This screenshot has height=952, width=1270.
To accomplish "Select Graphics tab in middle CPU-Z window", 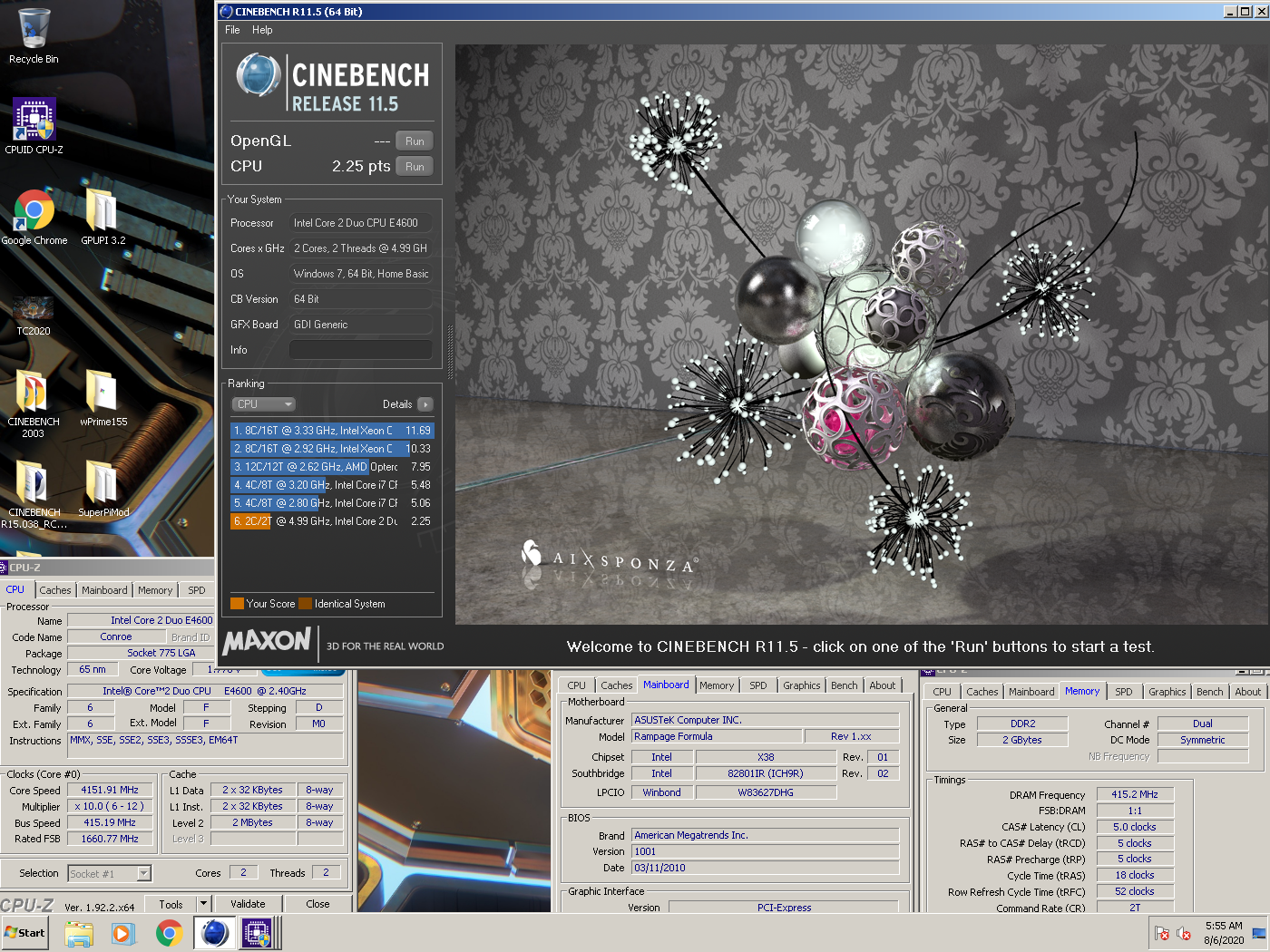I will point(802,685).
